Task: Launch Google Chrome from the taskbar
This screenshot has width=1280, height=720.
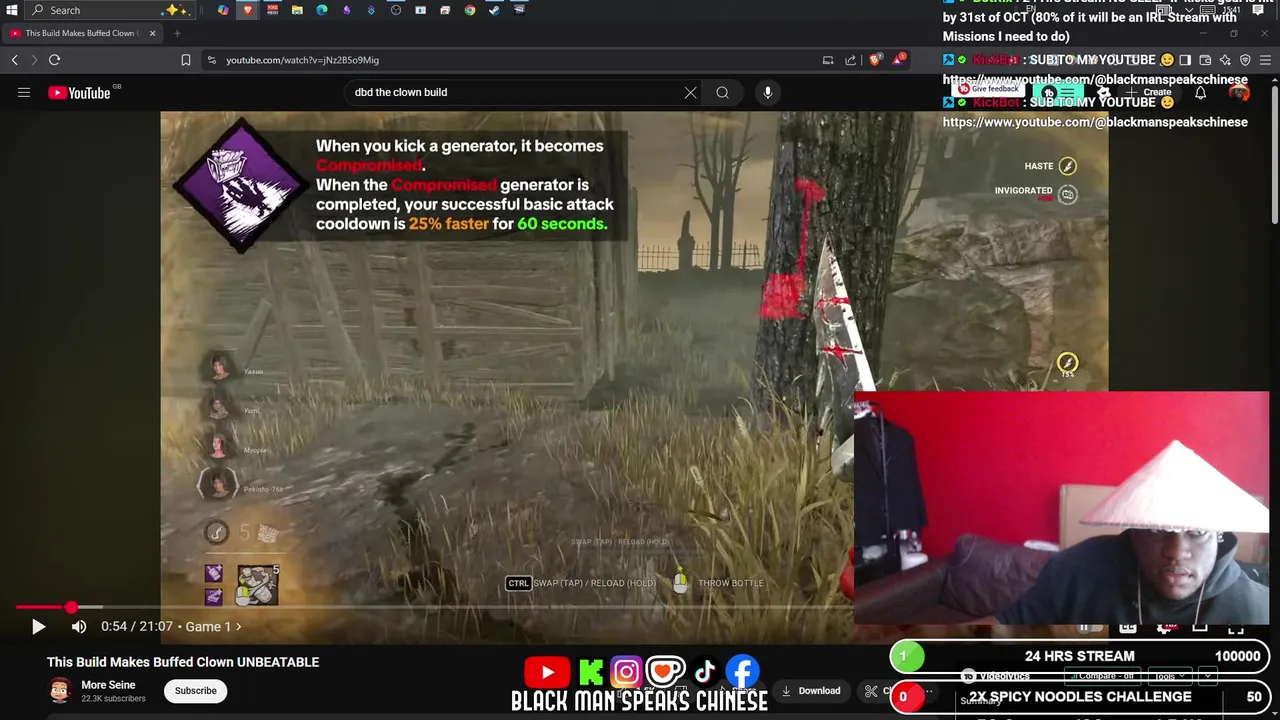Action: (470, 10)
